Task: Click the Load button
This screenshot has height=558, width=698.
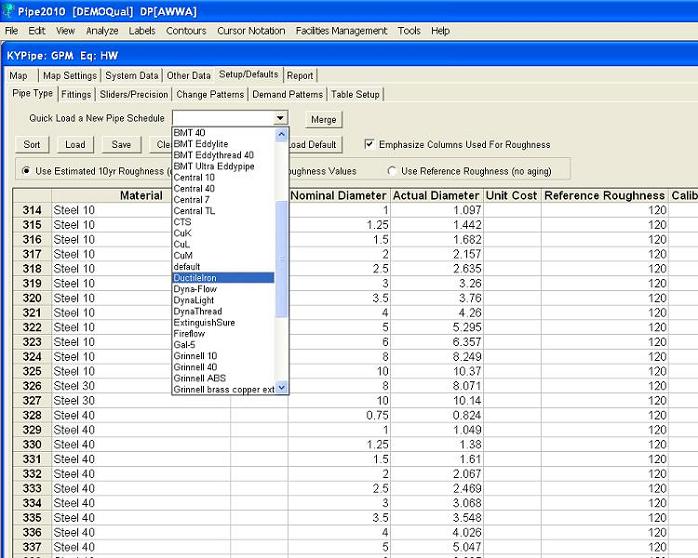Action: click(x=75, y=145)
